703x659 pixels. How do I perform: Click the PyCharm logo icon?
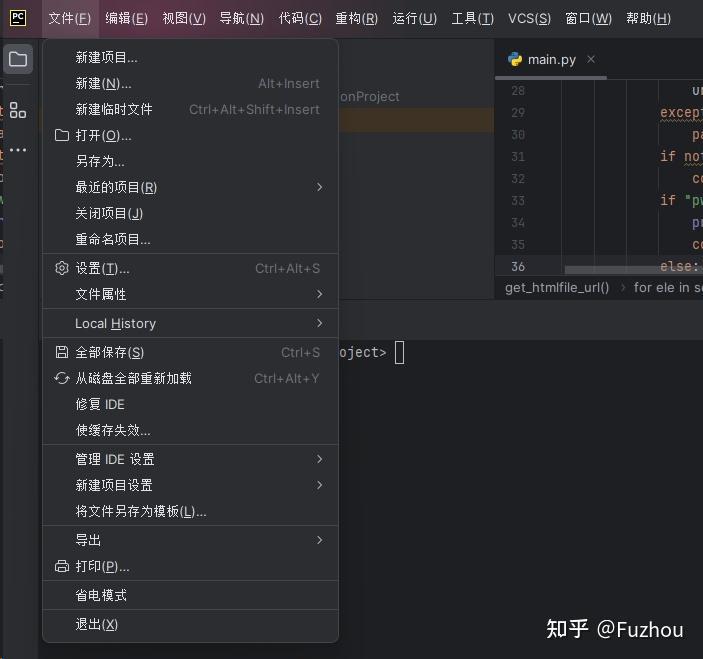point(18,18)
